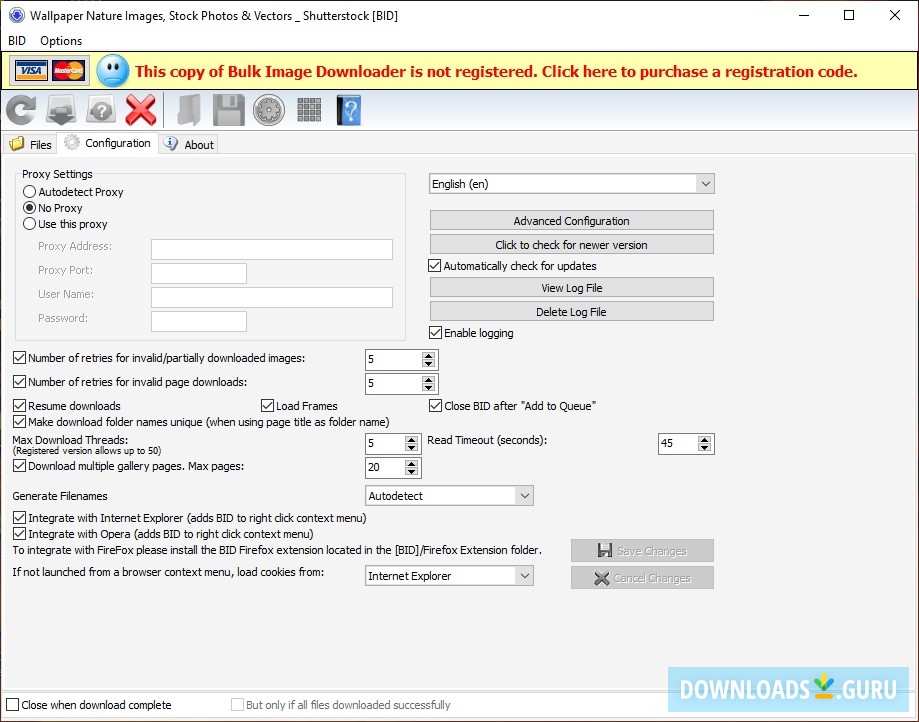Switch to the Files tab
This screenshot has height=722, width=919.
[x=31, y=144]
